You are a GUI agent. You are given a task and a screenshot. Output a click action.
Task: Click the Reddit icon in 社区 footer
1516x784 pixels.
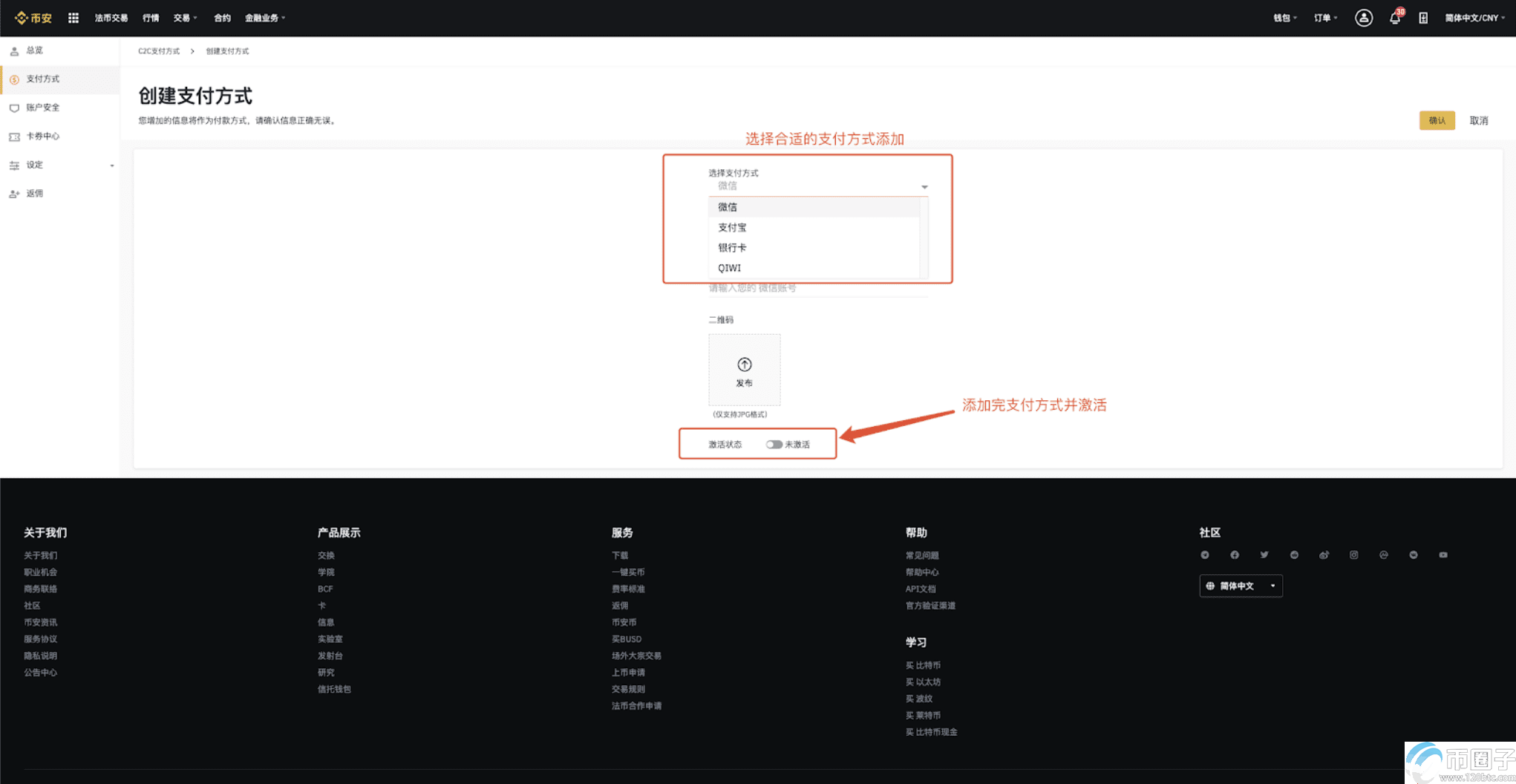[1294, 555]
